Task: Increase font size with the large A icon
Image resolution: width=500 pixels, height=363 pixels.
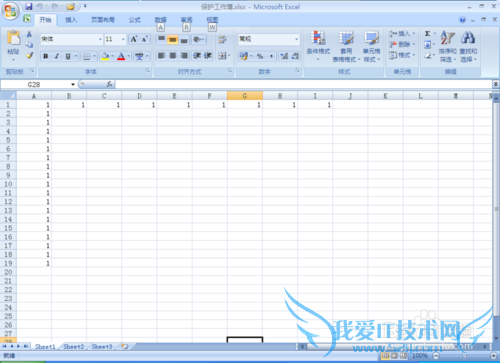Action: [x=134, y=39]
